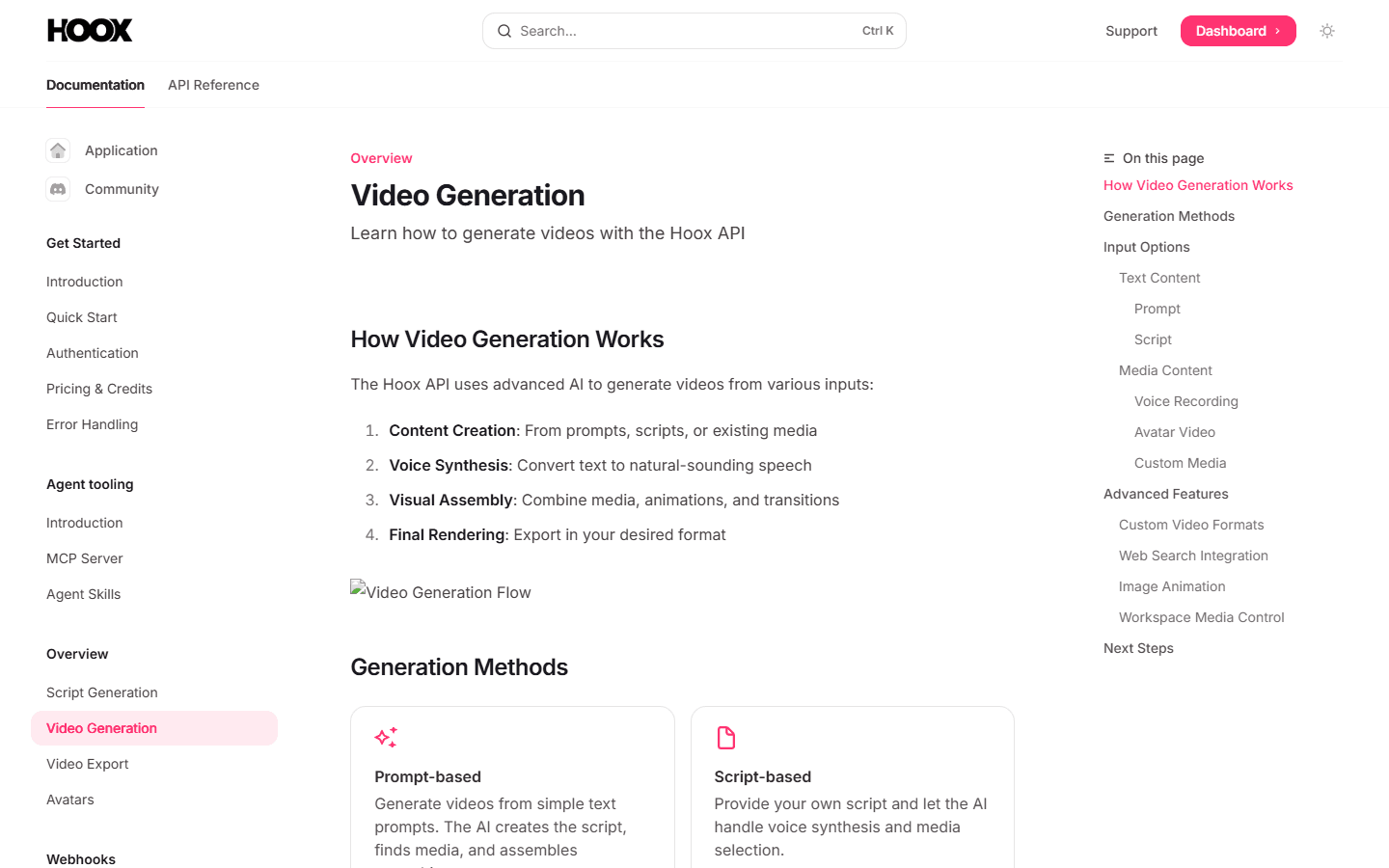Open the Dashboard button
The width and height of the screenshot is (1389, 868).
point(1239,31)
